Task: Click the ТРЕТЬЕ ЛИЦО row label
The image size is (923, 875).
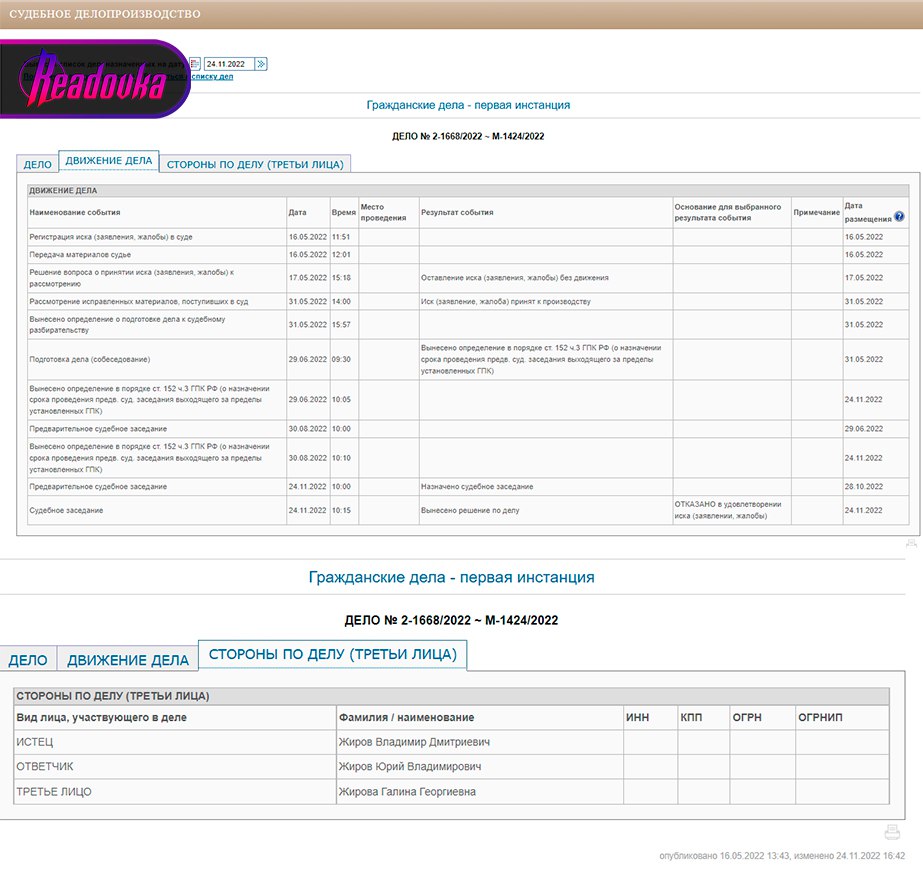Action: point(54,792)
